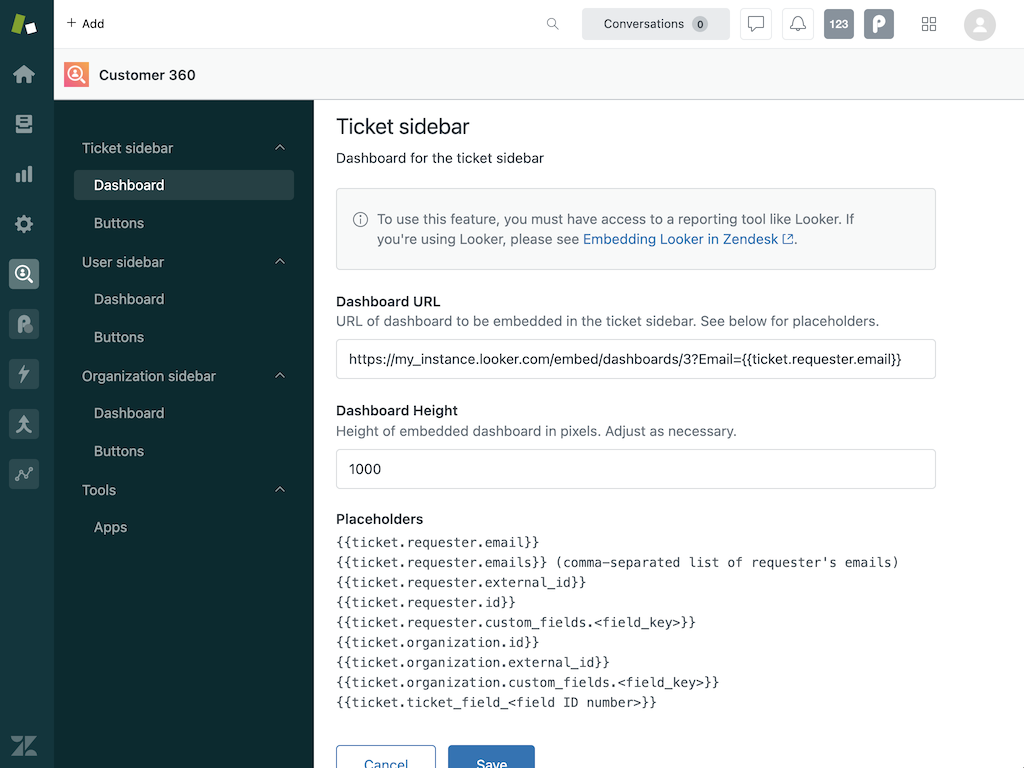Collapse the User sidebar section
The width and height of the screenshot is (1024, 768).
coord(280,262)
